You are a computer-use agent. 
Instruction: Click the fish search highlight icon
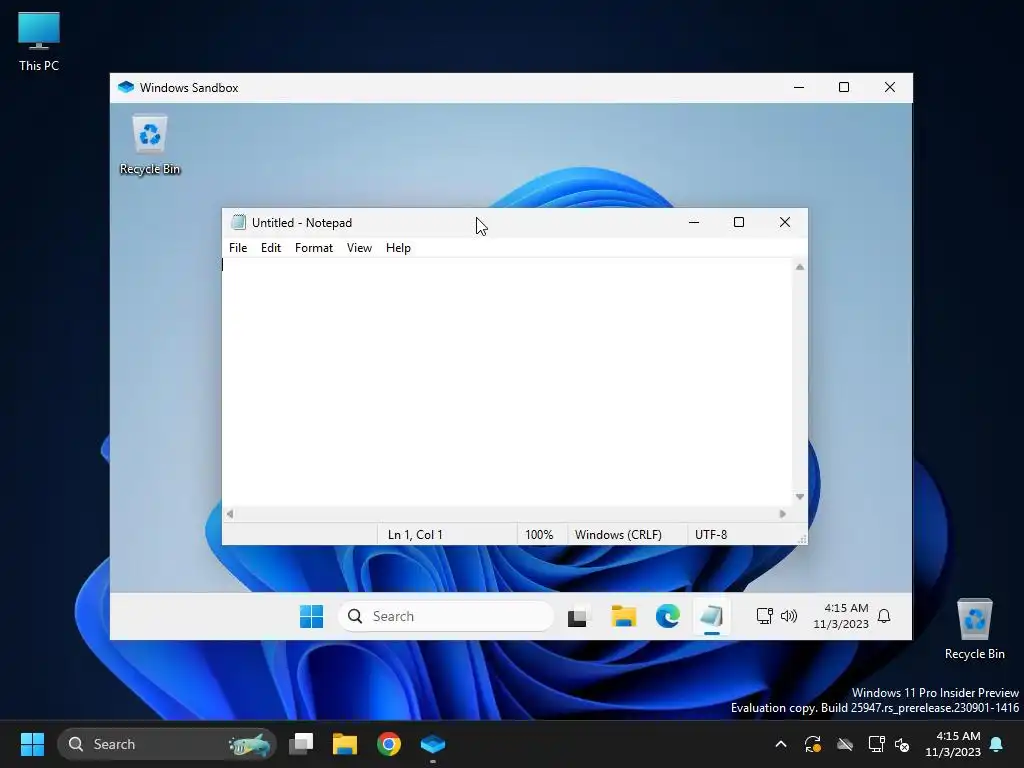click(249, 744)
